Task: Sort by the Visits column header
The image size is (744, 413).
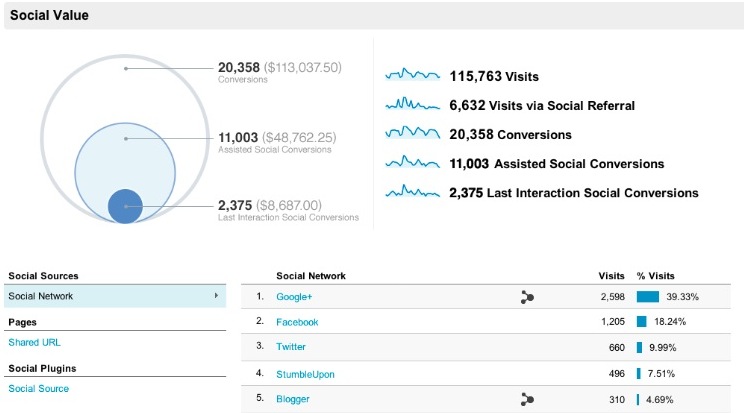Action: pos(611,275)
